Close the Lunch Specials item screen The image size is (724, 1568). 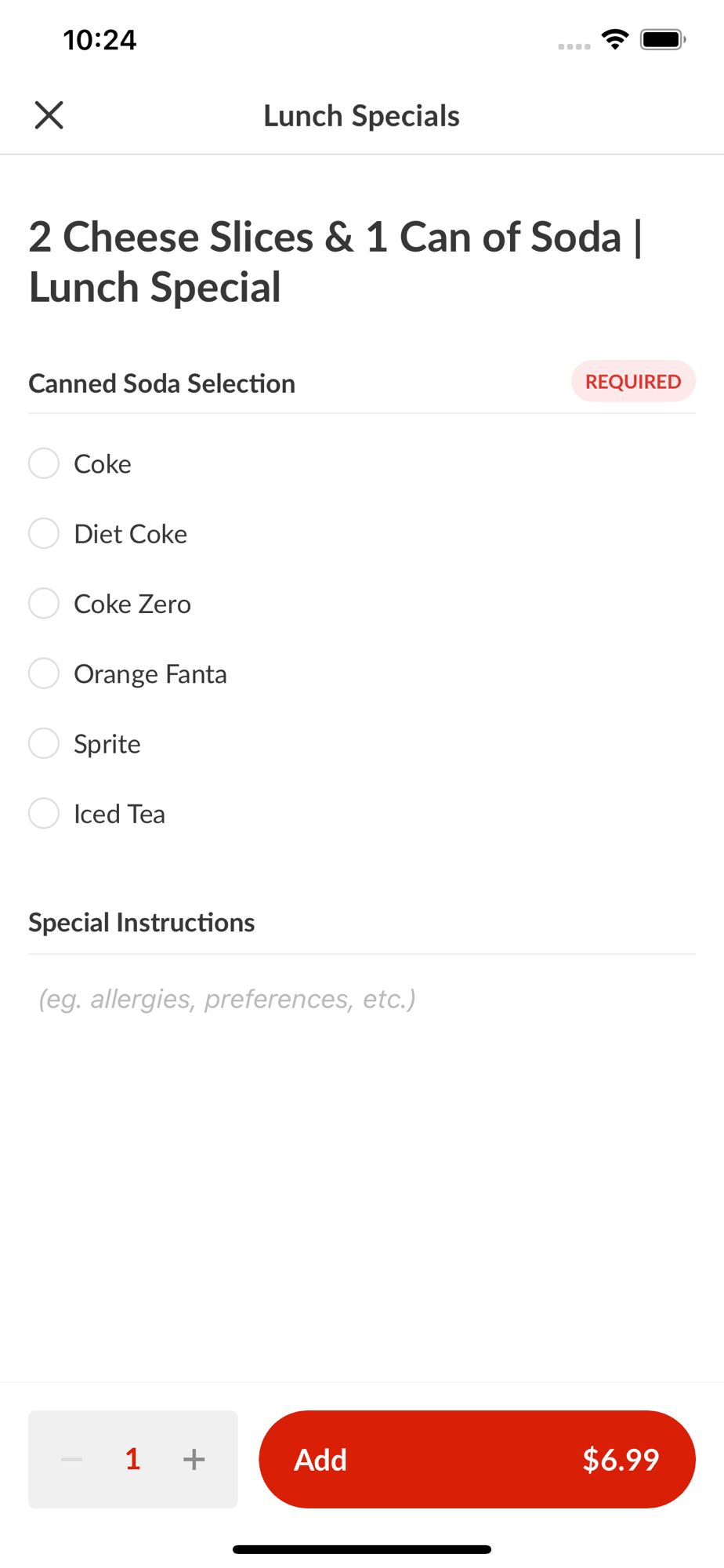pyautogui.click(x=49, y=115)
